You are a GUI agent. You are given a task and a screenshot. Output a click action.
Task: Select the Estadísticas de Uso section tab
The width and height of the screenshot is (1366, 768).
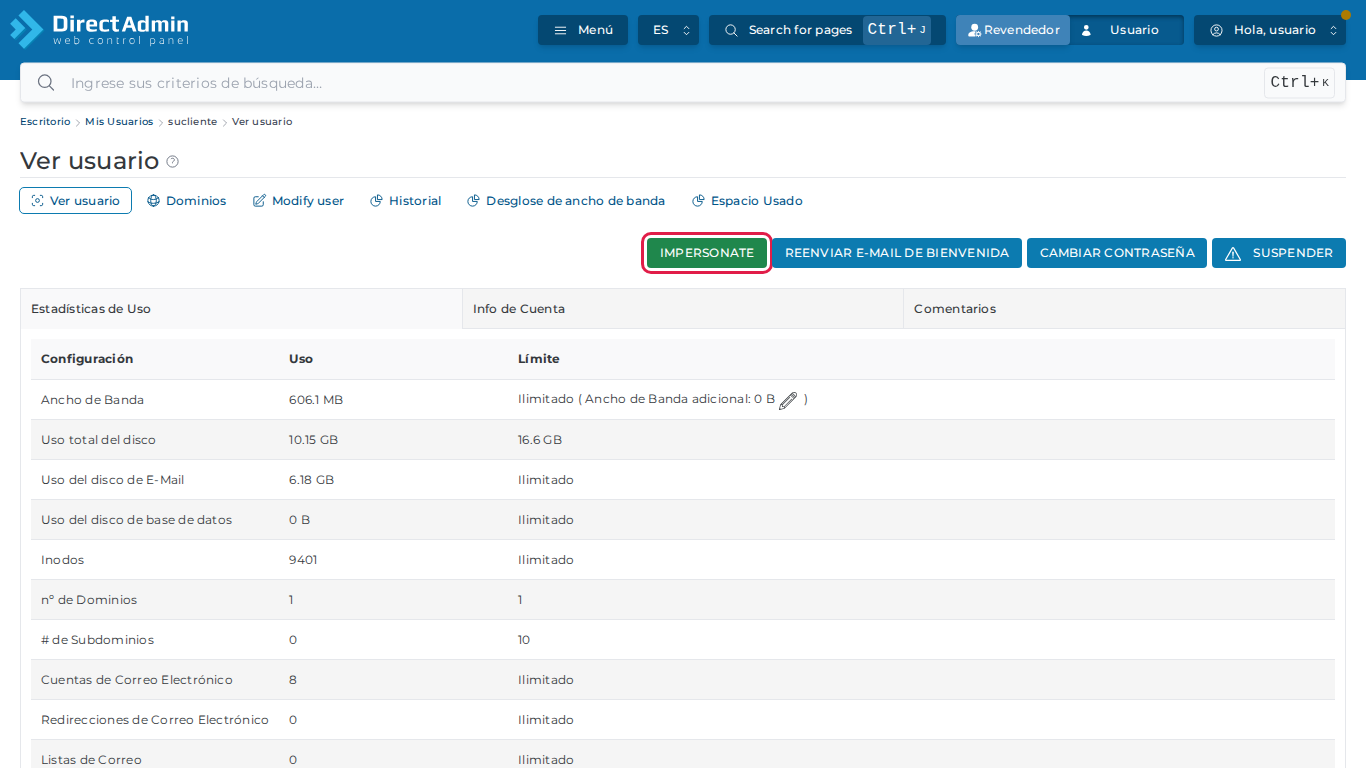pos(241,309)
